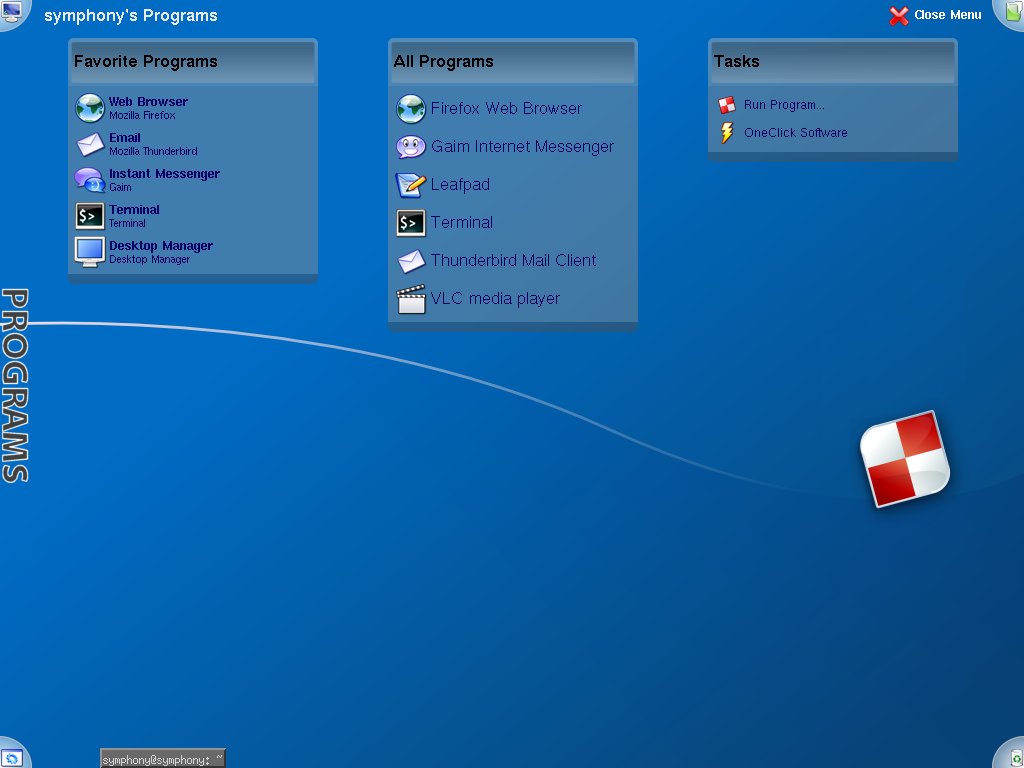Click the Gaim subtitle under Instant Messenger
The height and width of the screenshot is (768, 1024).
120,187
